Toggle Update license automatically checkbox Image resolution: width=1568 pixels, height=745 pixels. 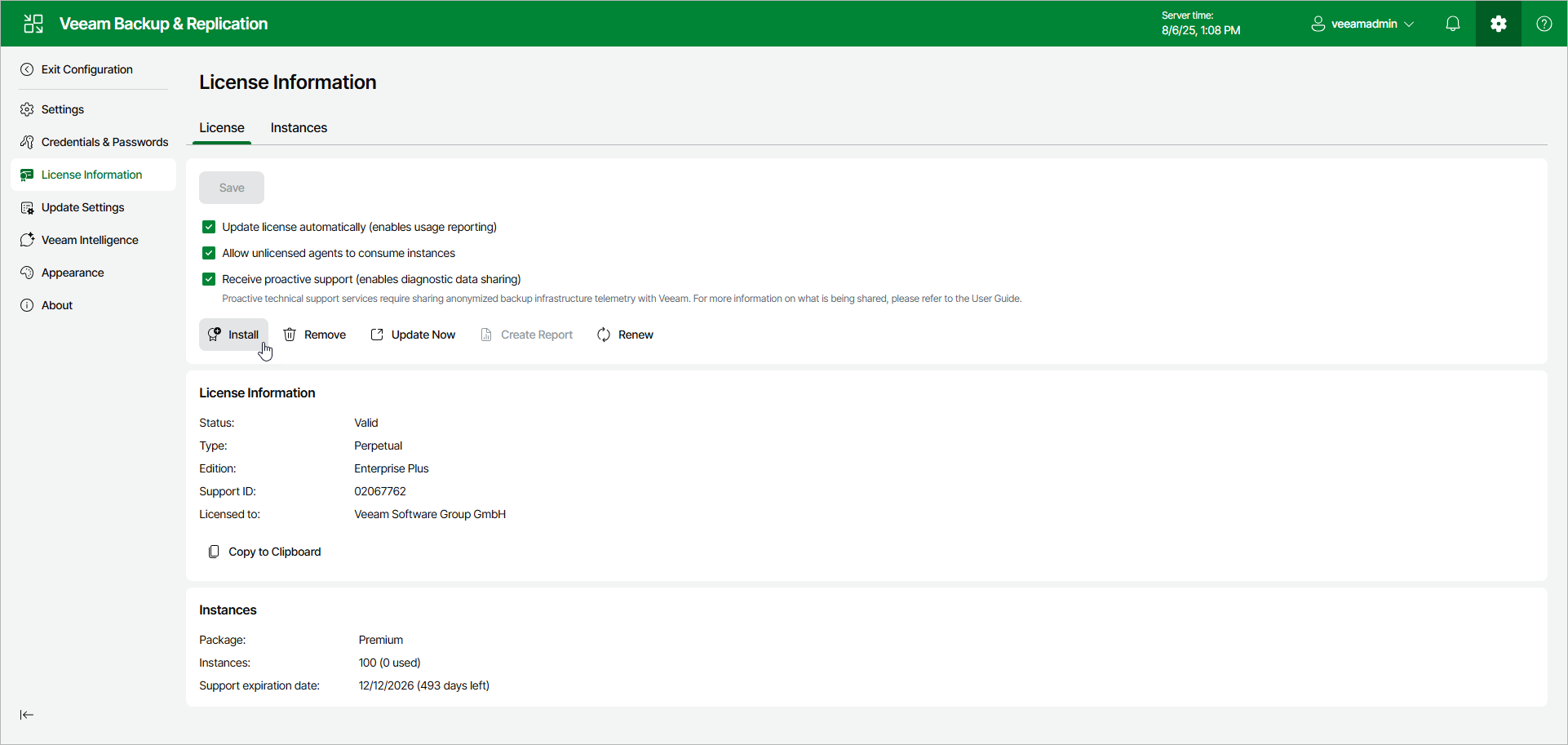click(x=209, y=227)
